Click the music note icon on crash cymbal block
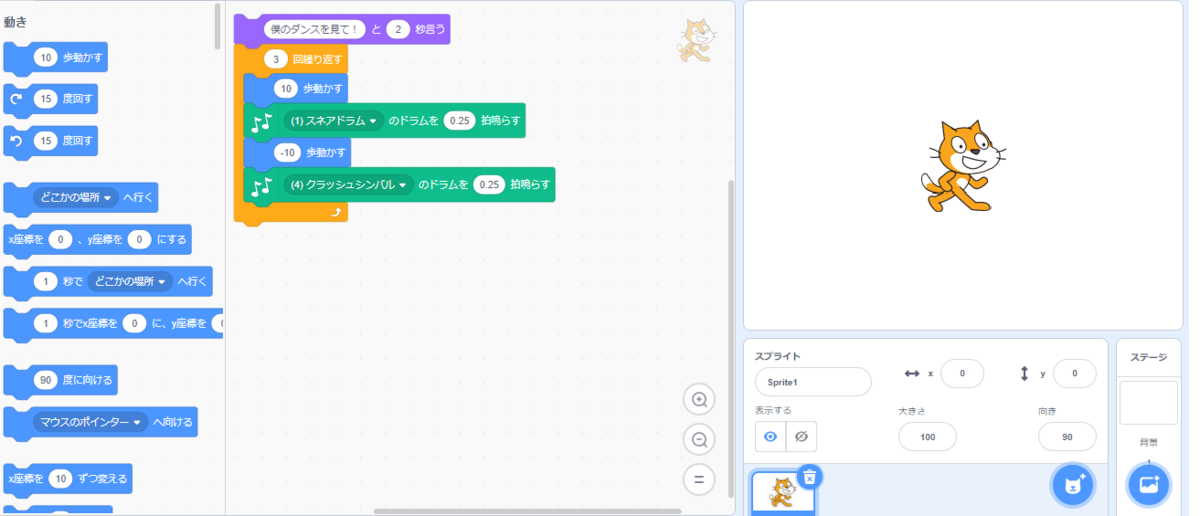This screenshot has width=1200, height=516. click(x=262, y=186)
